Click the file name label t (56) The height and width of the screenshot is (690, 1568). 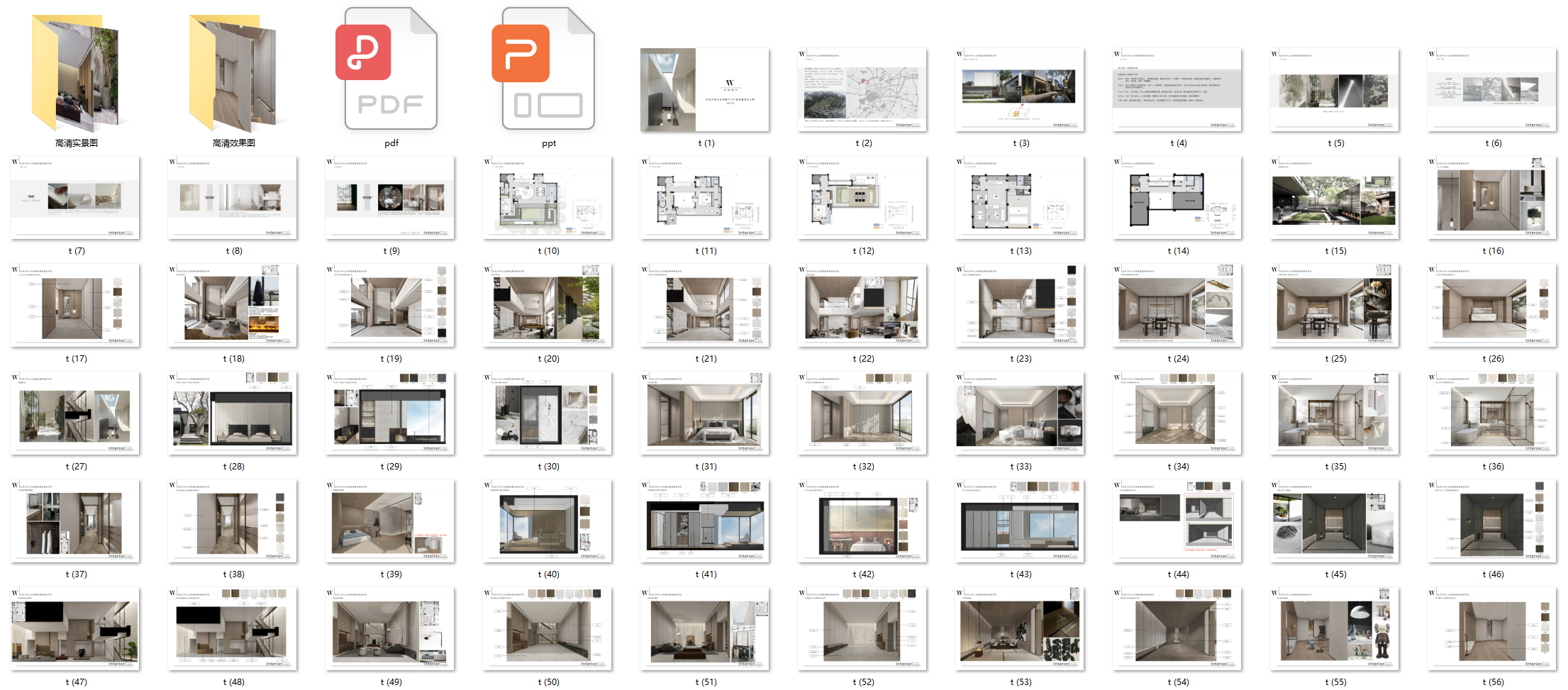coord(1492,682)
